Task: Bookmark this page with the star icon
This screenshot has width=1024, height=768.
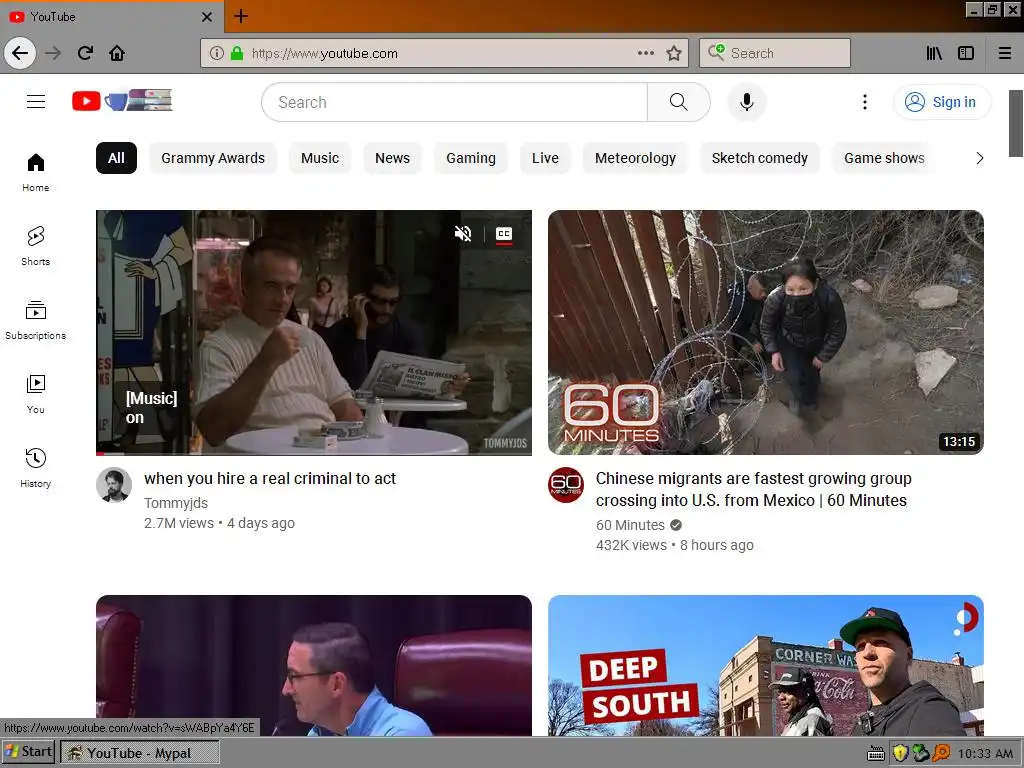Action: 674,53
